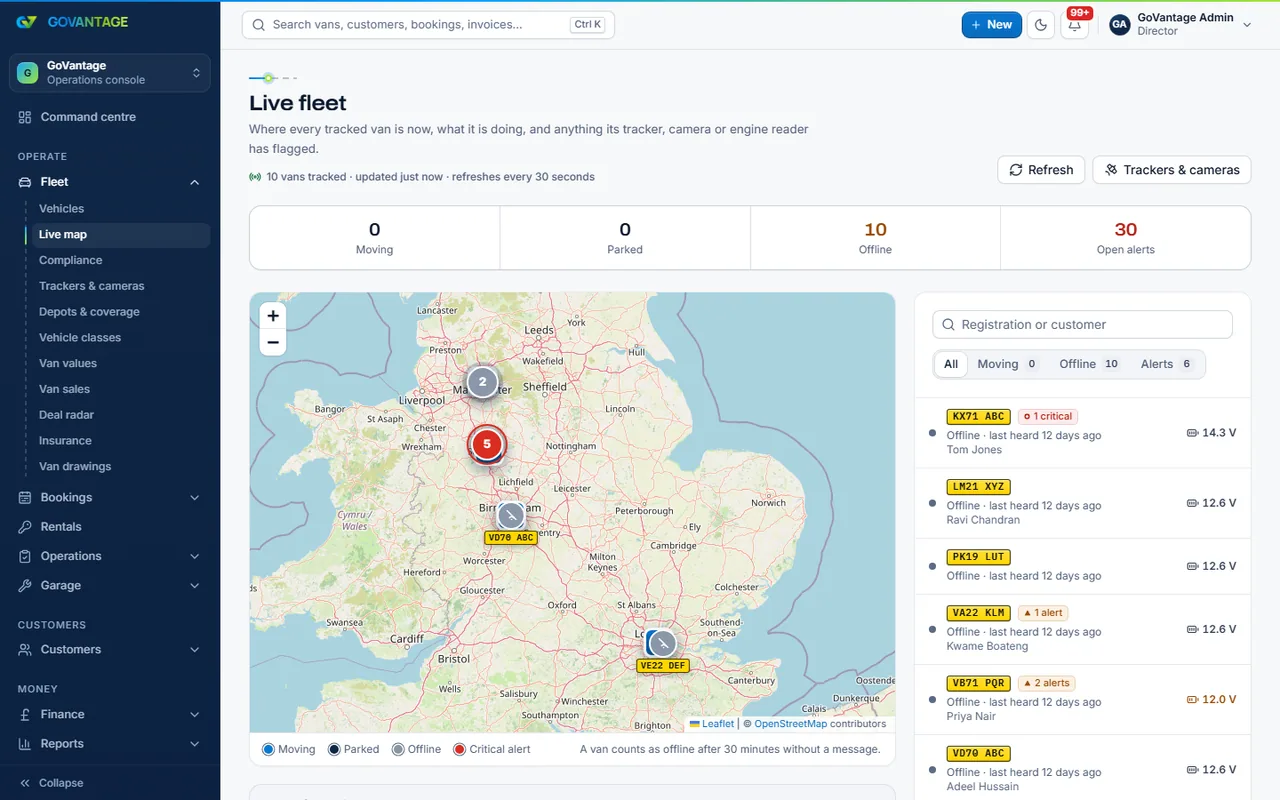Click the Registration or customer search box

click(1082, 325)
